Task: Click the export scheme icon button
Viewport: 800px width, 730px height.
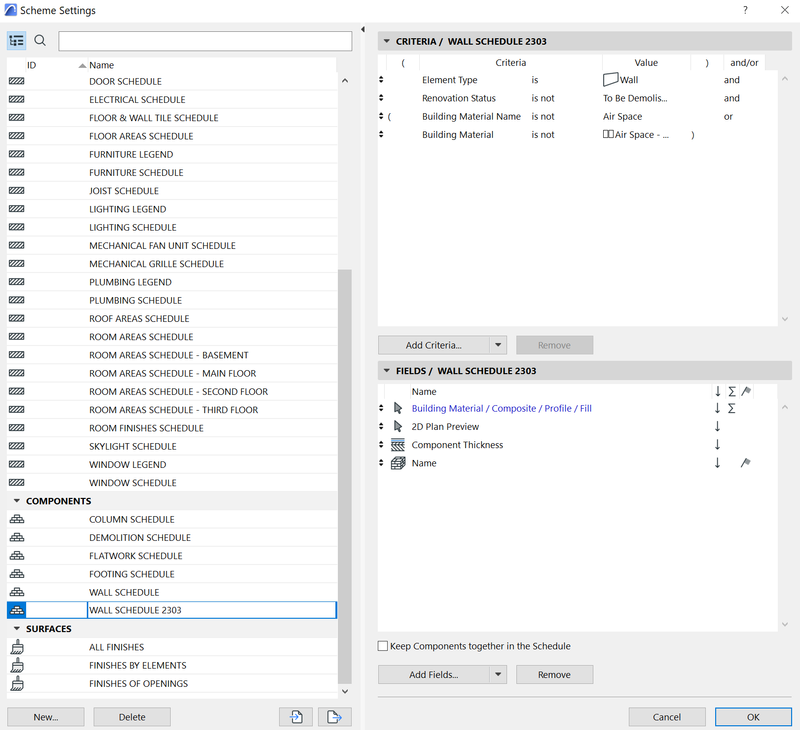Action: [334, 717]
